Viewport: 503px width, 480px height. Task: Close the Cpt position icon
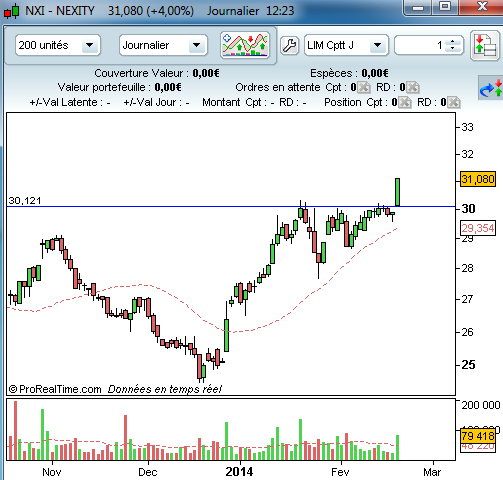coord(405,102)
